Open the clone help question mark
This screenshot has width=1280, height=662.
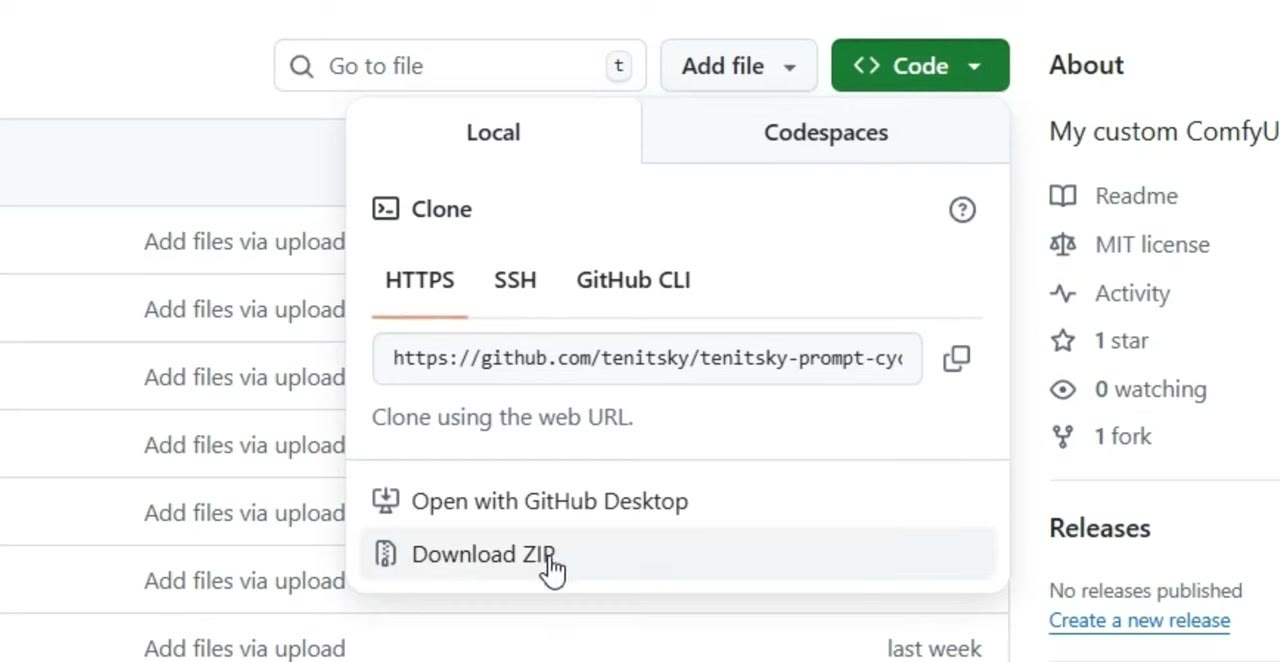pyautogui.click(x=962, y=209)
